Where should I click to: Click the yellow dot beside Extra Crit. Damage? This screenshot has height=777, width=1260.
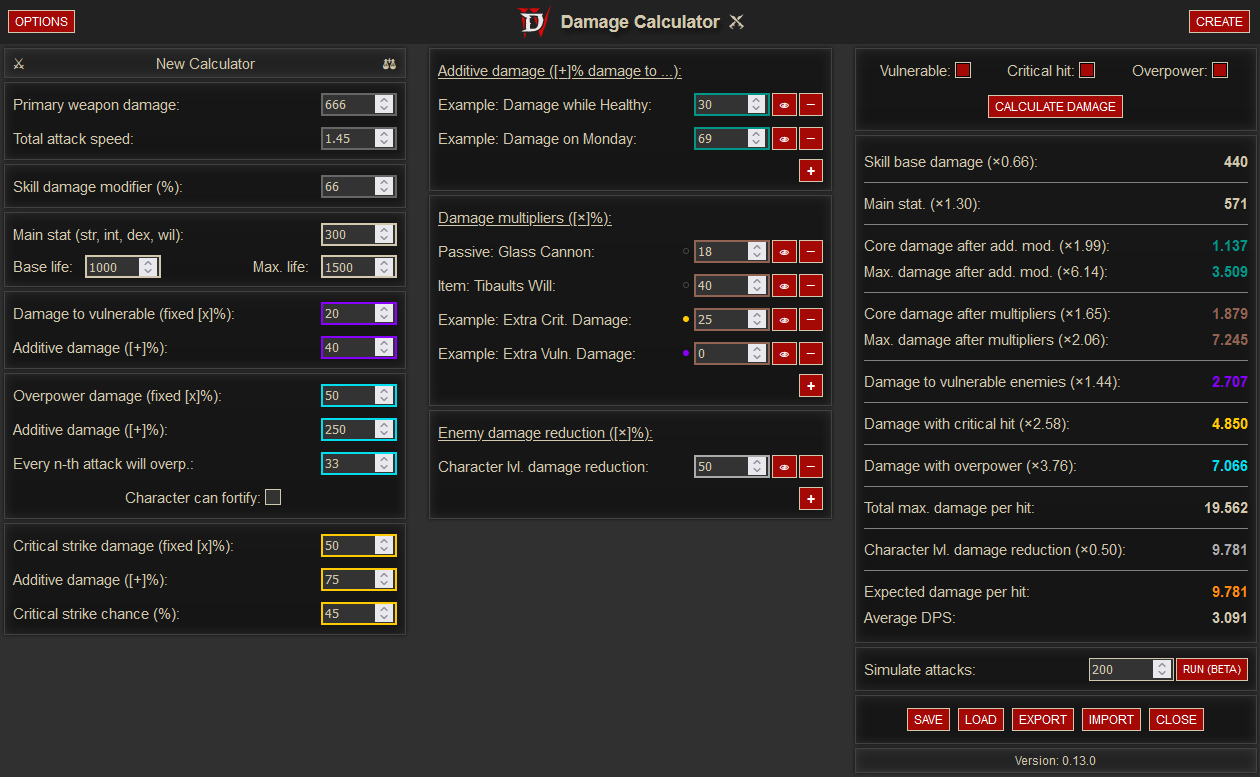tap(685, 320)
